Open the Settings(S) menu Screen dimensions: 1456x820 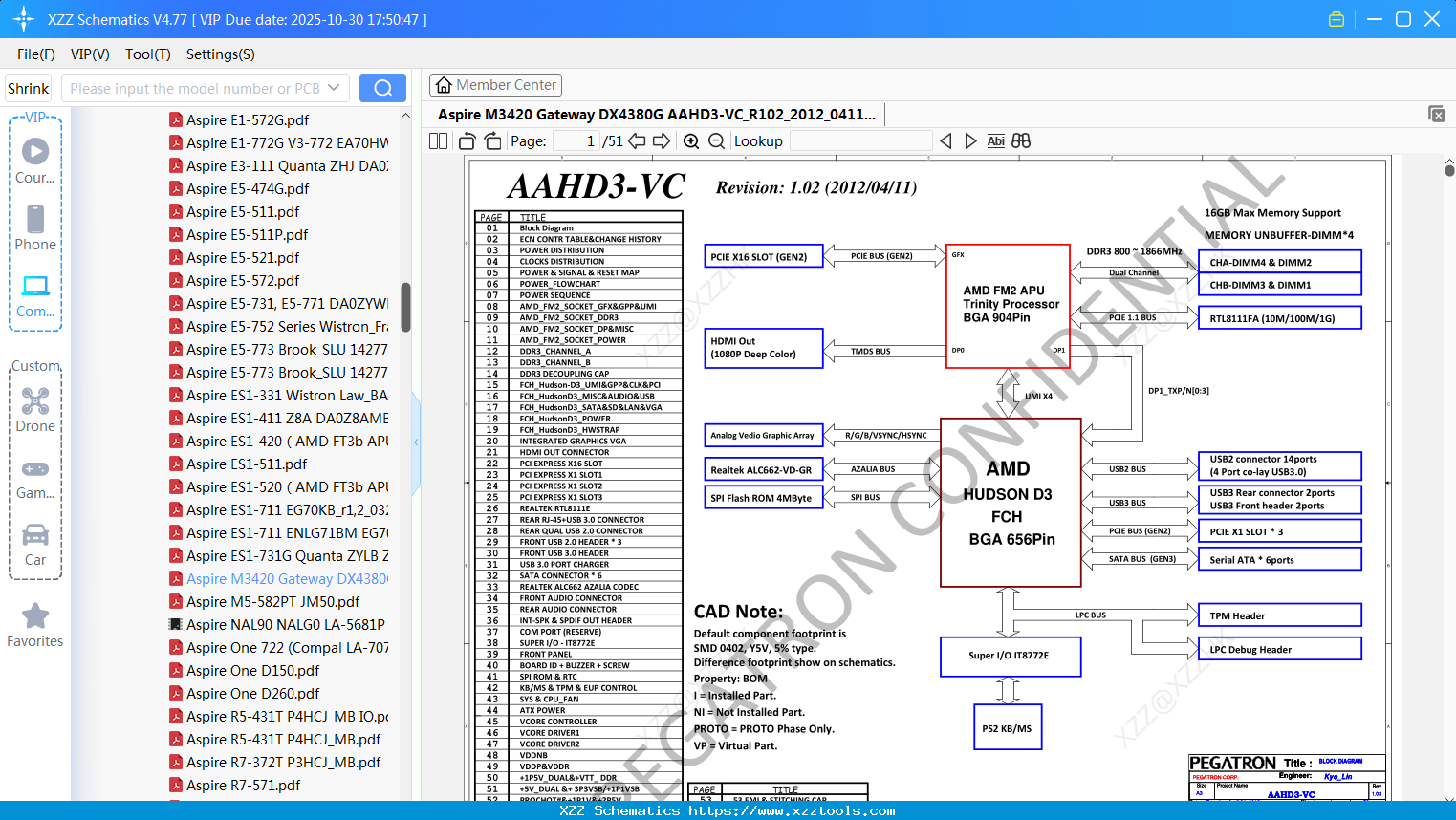(221, 54)
